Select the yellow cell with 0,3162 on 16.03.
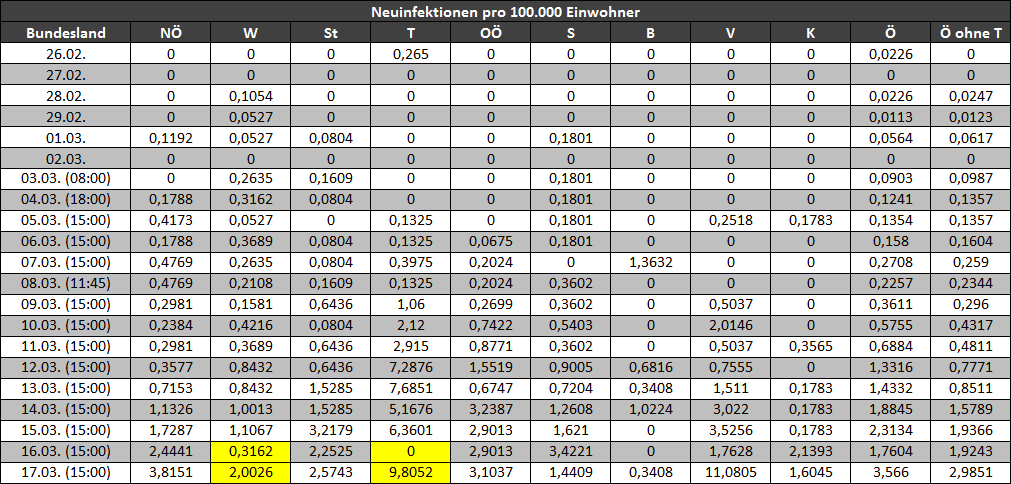Viewport: 1011px width, 484px height. coord(251,452)
